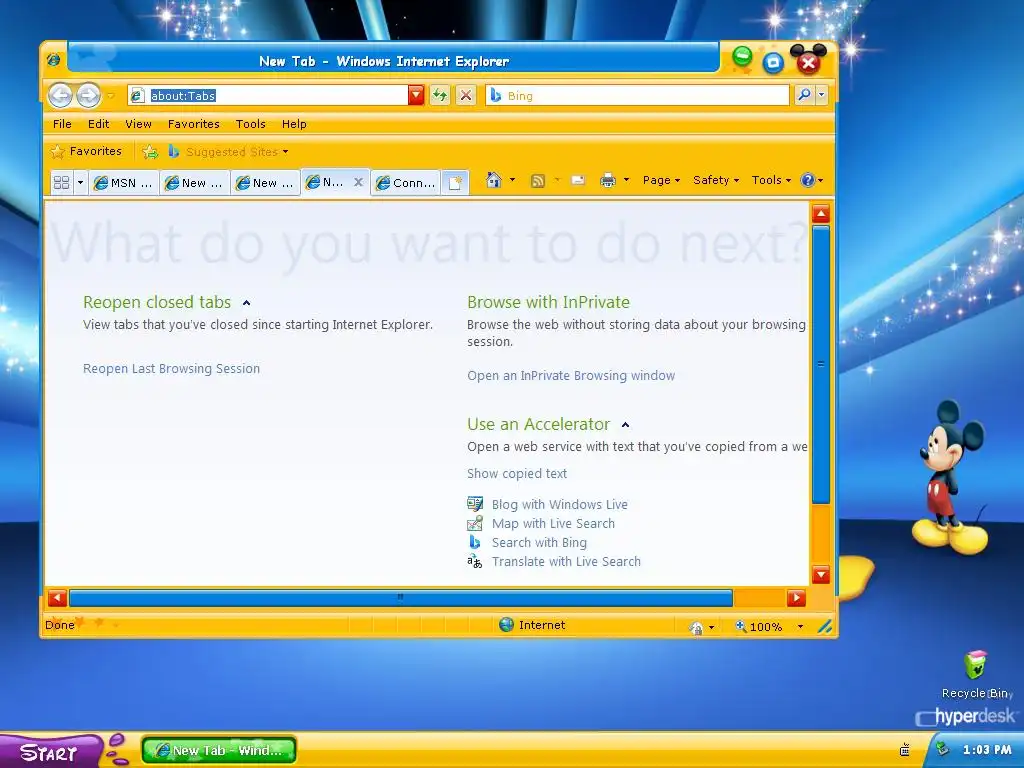Click the RSS Feeds icon
The width and height of the screenshot is (1024, 768).
coord(537,181)
